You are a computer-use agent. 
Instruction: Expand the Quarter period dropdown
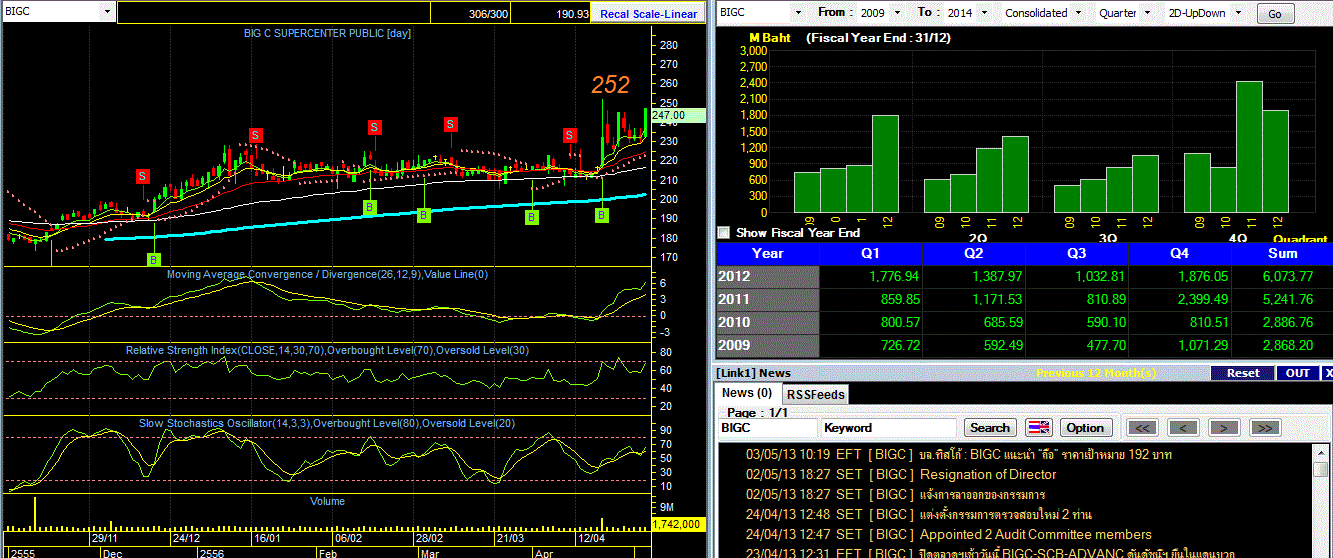1149,13
